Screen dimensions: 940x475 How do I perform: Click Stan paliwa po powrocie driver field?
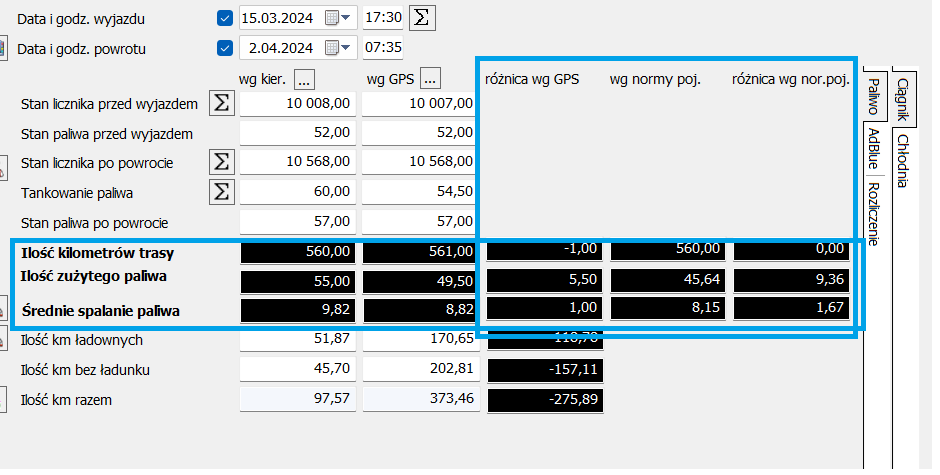(x=297, y=220)
